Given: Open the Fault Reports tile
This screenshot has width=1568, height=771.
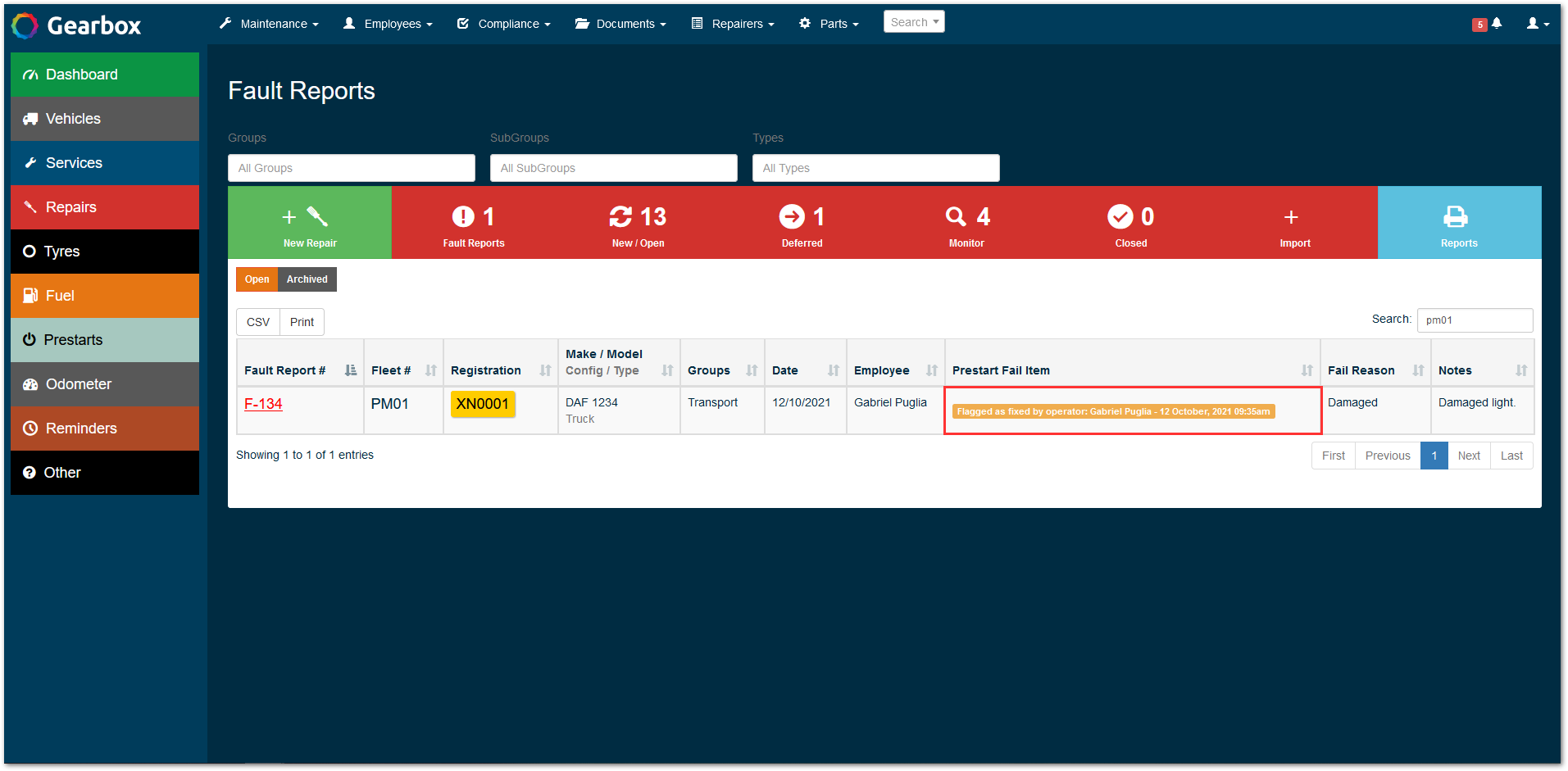Looking at the screenshot, I should 474,223.
